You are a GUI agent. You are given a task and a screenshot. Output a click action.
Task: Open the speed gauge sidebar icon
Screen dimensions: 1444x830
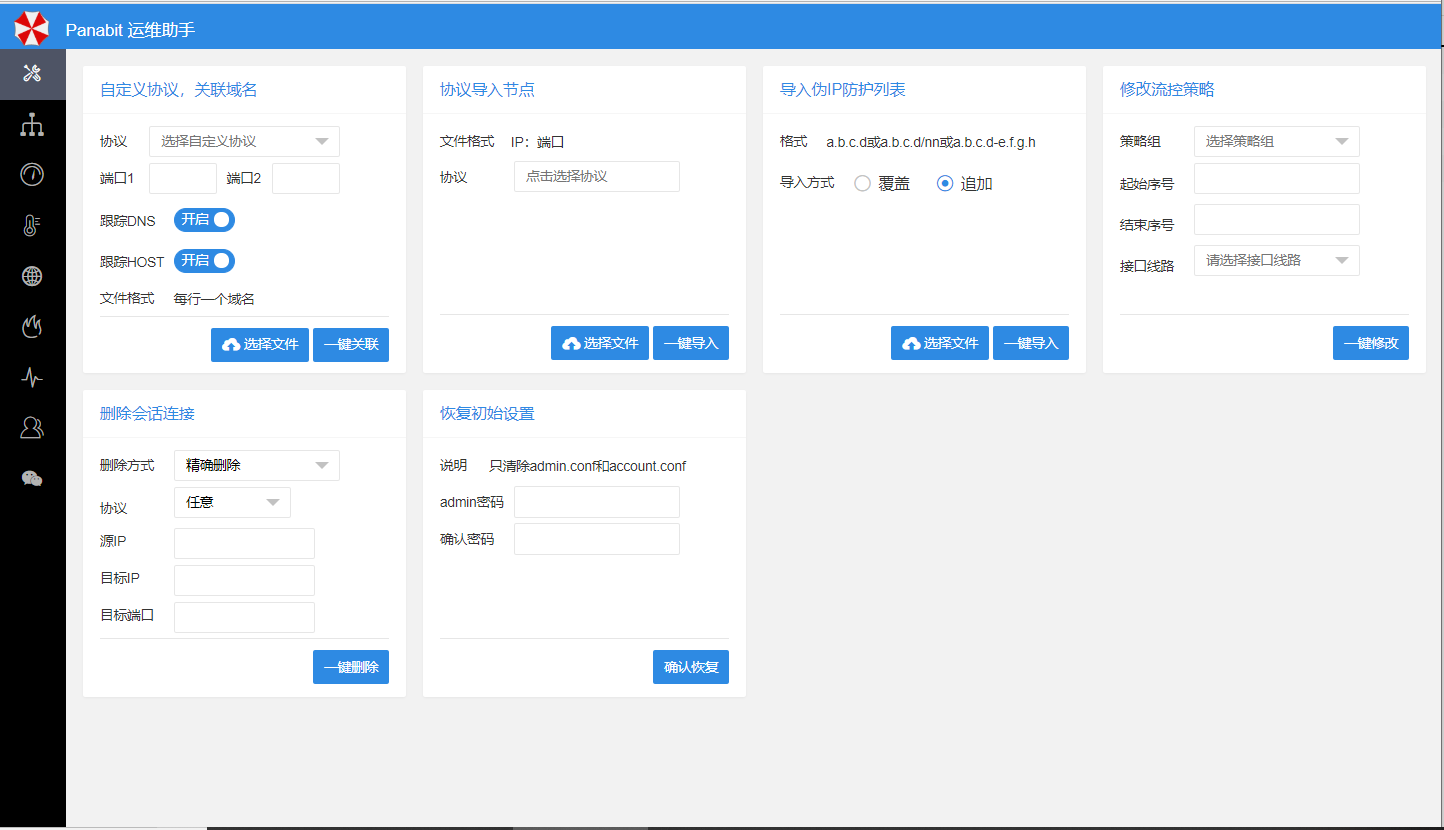[32, 175]
